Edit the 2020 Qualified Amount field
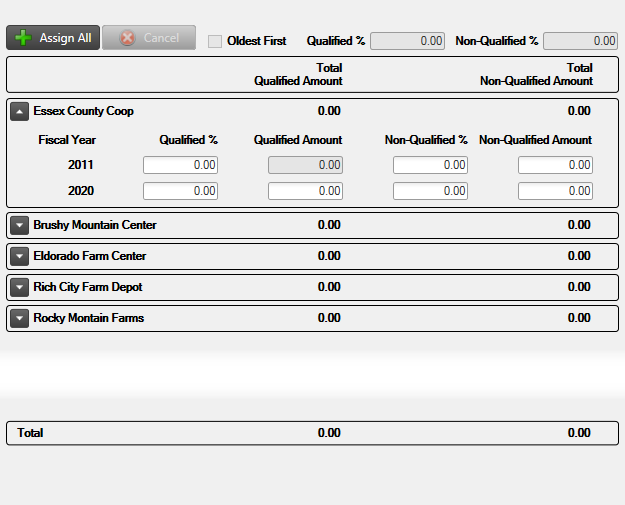 (305, 191)
